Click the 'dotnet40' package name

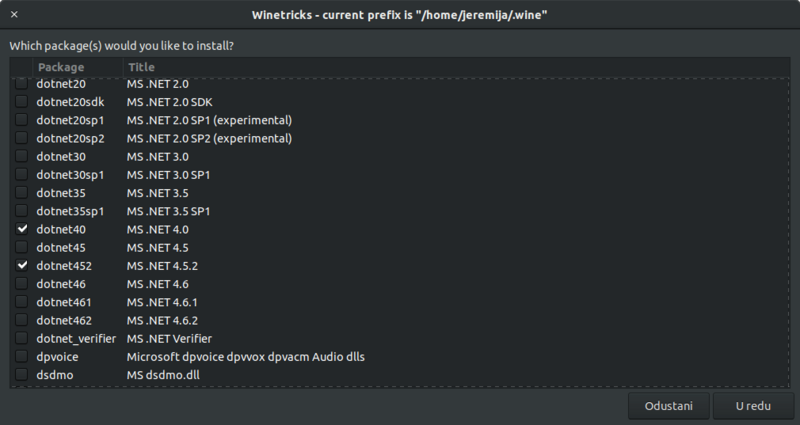61,230
